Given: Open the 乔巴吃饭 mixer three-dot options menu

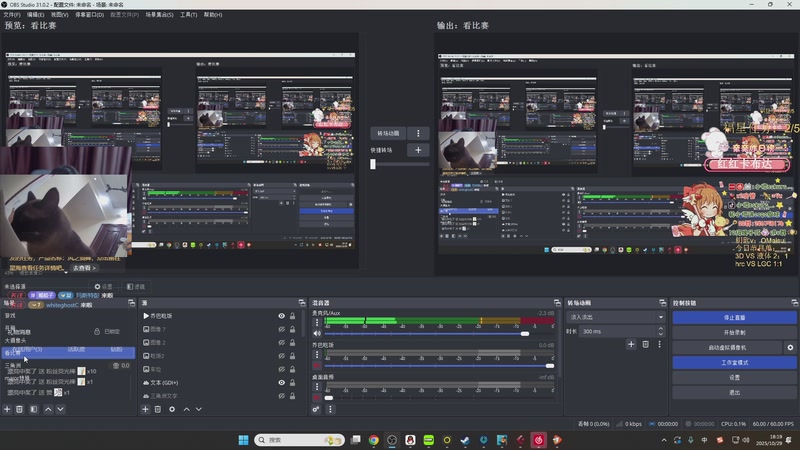Looking at the screenshot, I should [x=317, y=355].
